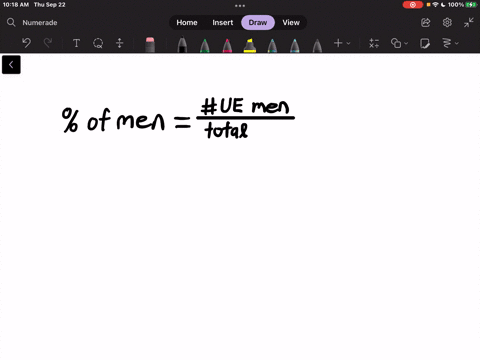Pick the pink Eraser tool

point(150,45)
